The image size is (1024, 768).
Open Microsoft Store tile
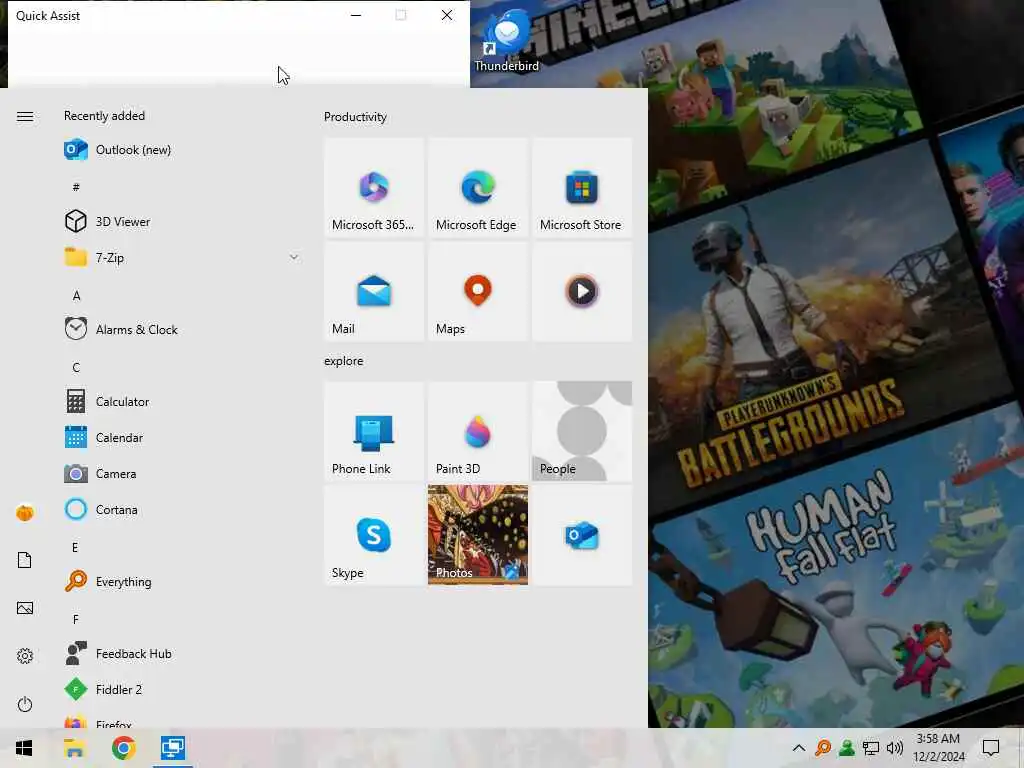pyautogui.click(x=582, y=187)
